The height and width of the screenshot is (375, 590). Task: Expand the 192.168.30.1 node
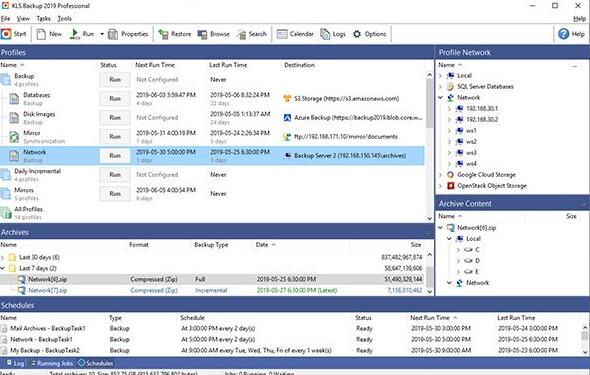(449, 108)
